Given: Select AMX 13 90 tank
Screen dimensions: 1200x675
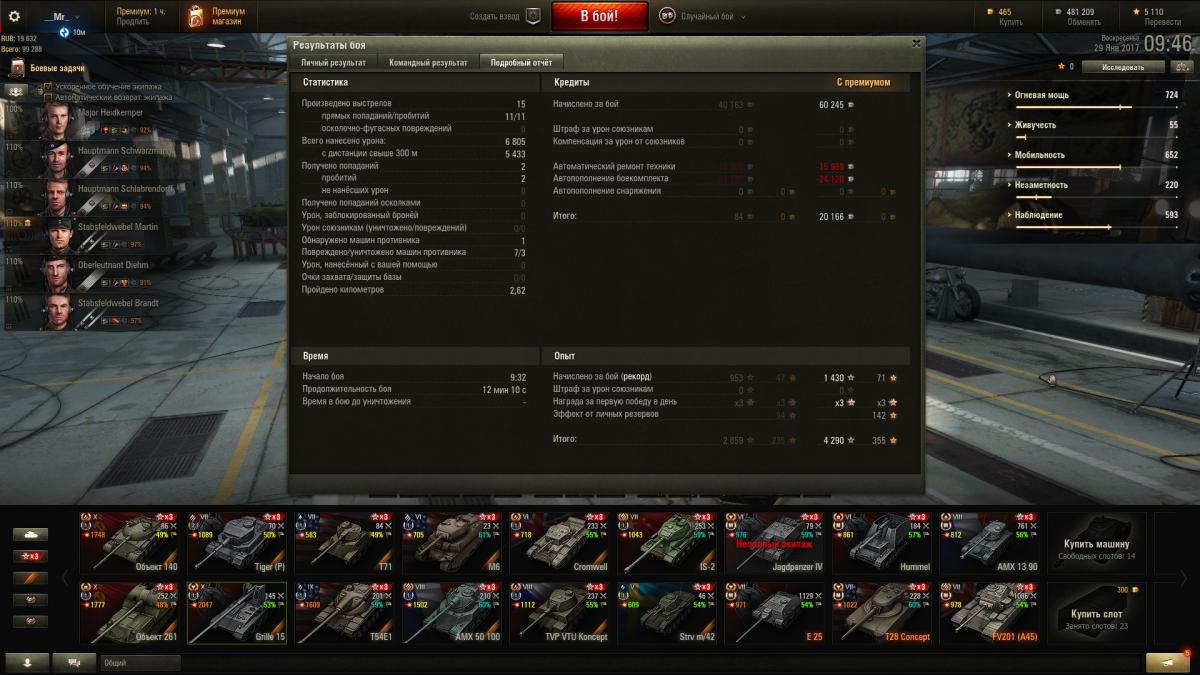Looking at the screenshot, I should click(988, 542).
